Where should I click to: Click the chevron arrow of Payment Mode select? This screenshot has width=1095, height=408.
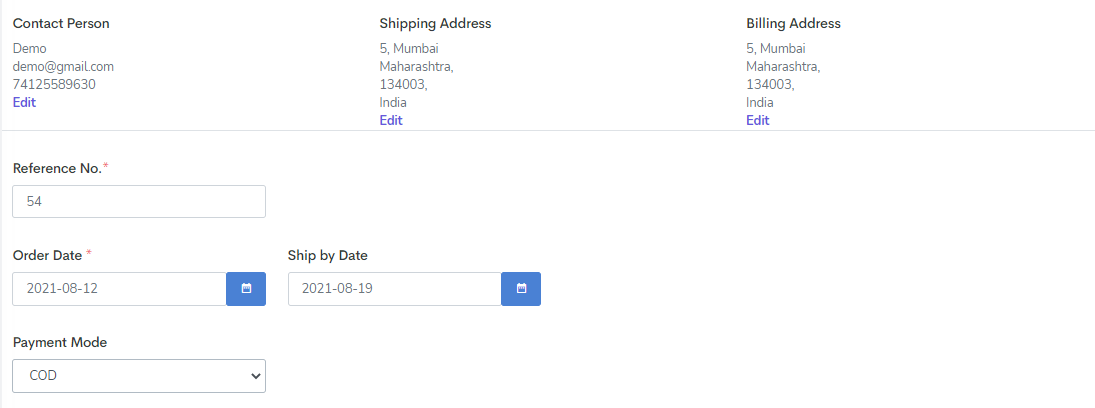click(x=256, y=376)
